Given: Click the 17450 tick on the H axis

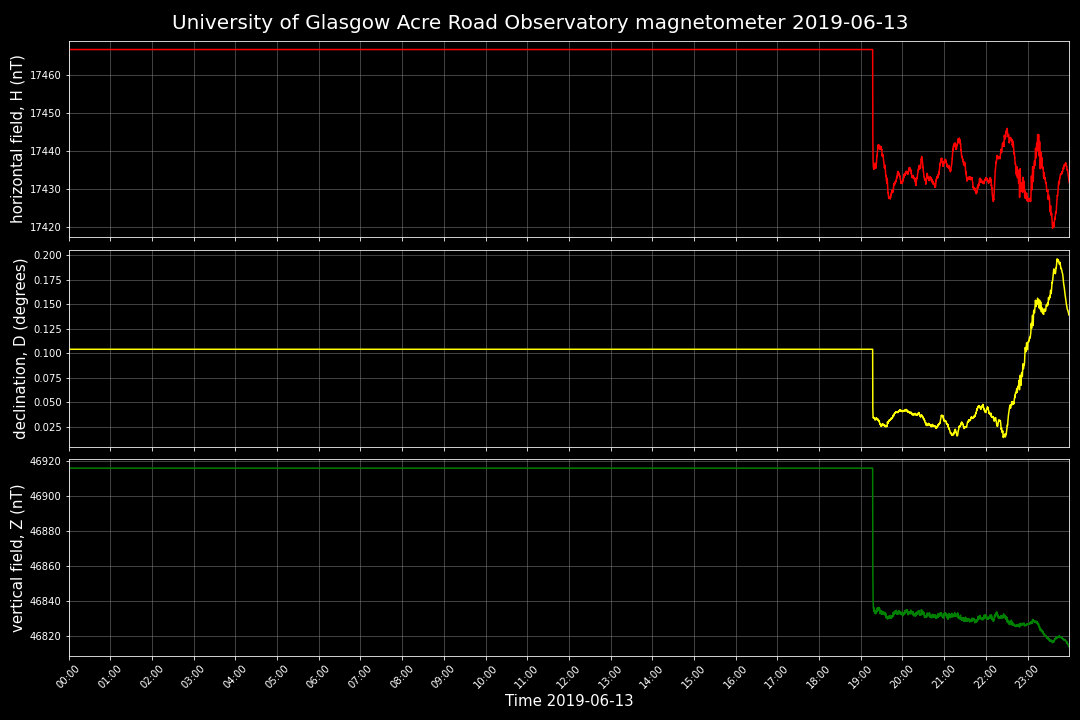Looking at the screenshot, I should 46,114.
